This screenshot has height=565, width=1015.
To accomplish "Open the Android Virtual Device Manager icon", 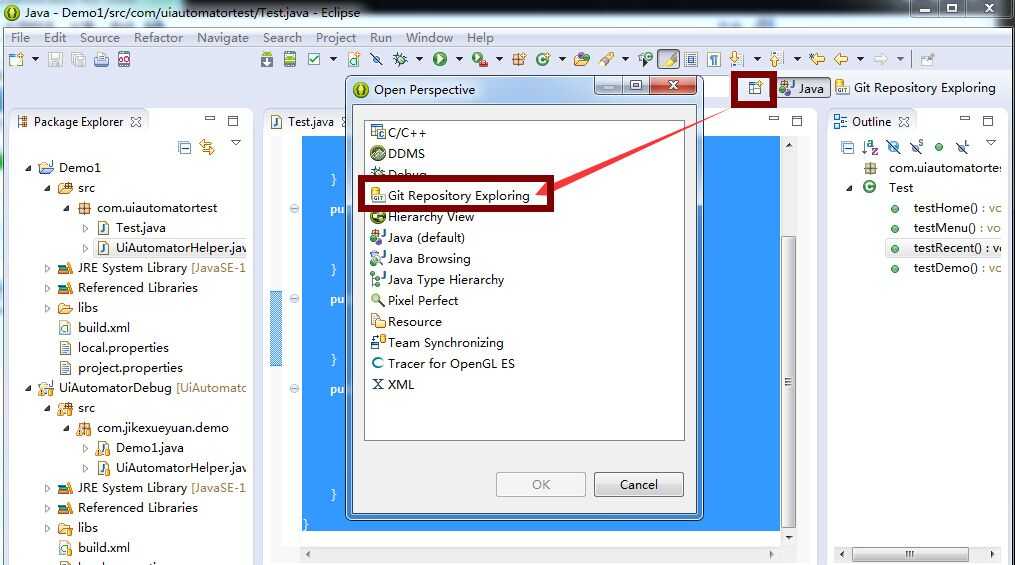I will click(290, 60).
